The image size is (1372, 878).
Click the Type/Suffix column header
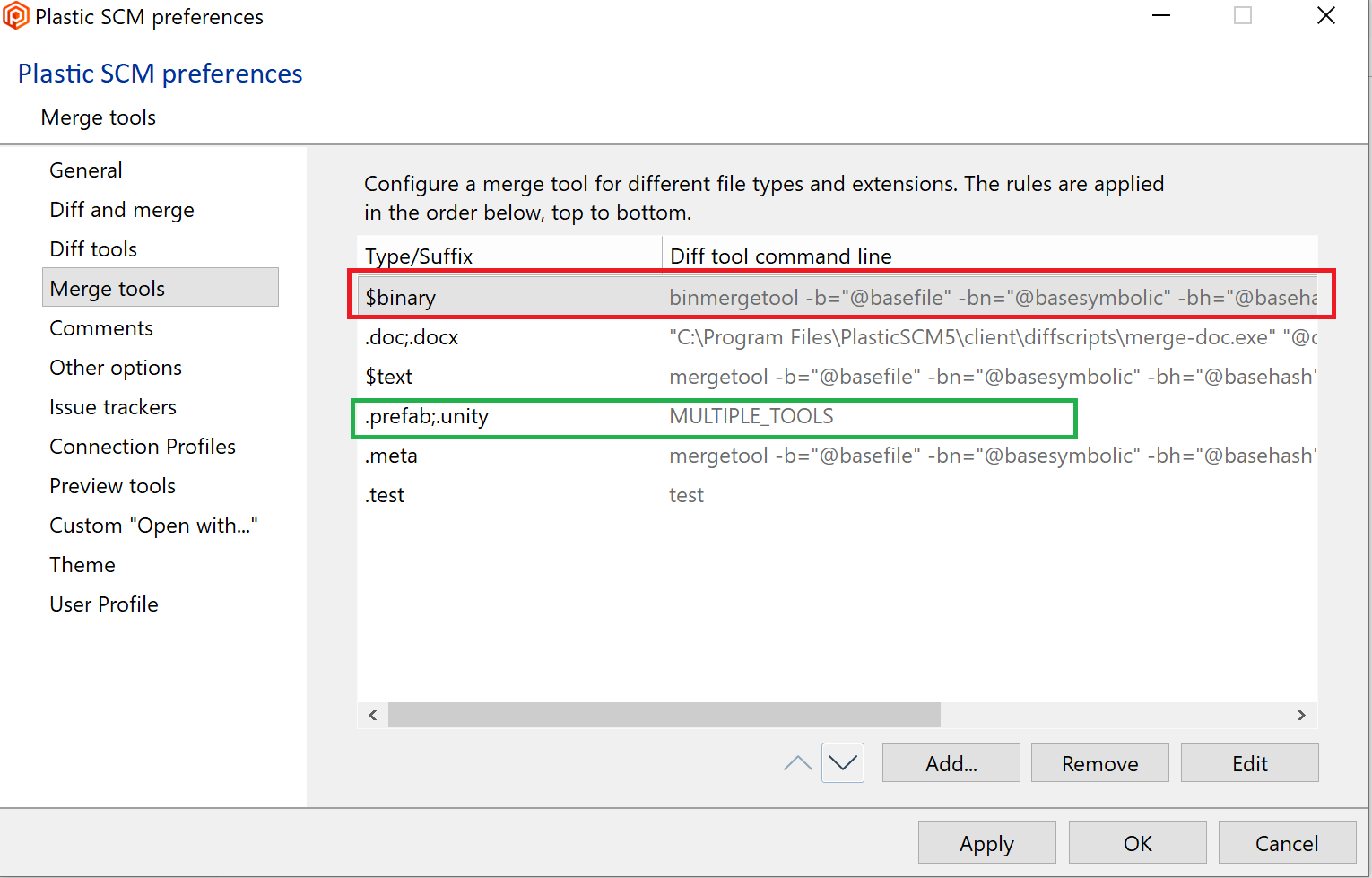[x=419, y=256]
